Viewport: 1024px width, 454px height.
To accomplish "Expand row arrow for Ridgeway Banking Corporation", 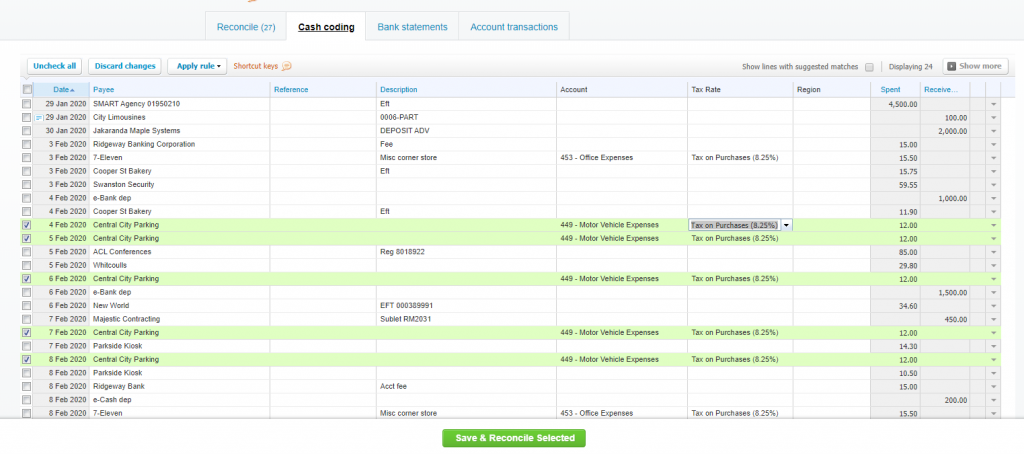I will 993,144.
